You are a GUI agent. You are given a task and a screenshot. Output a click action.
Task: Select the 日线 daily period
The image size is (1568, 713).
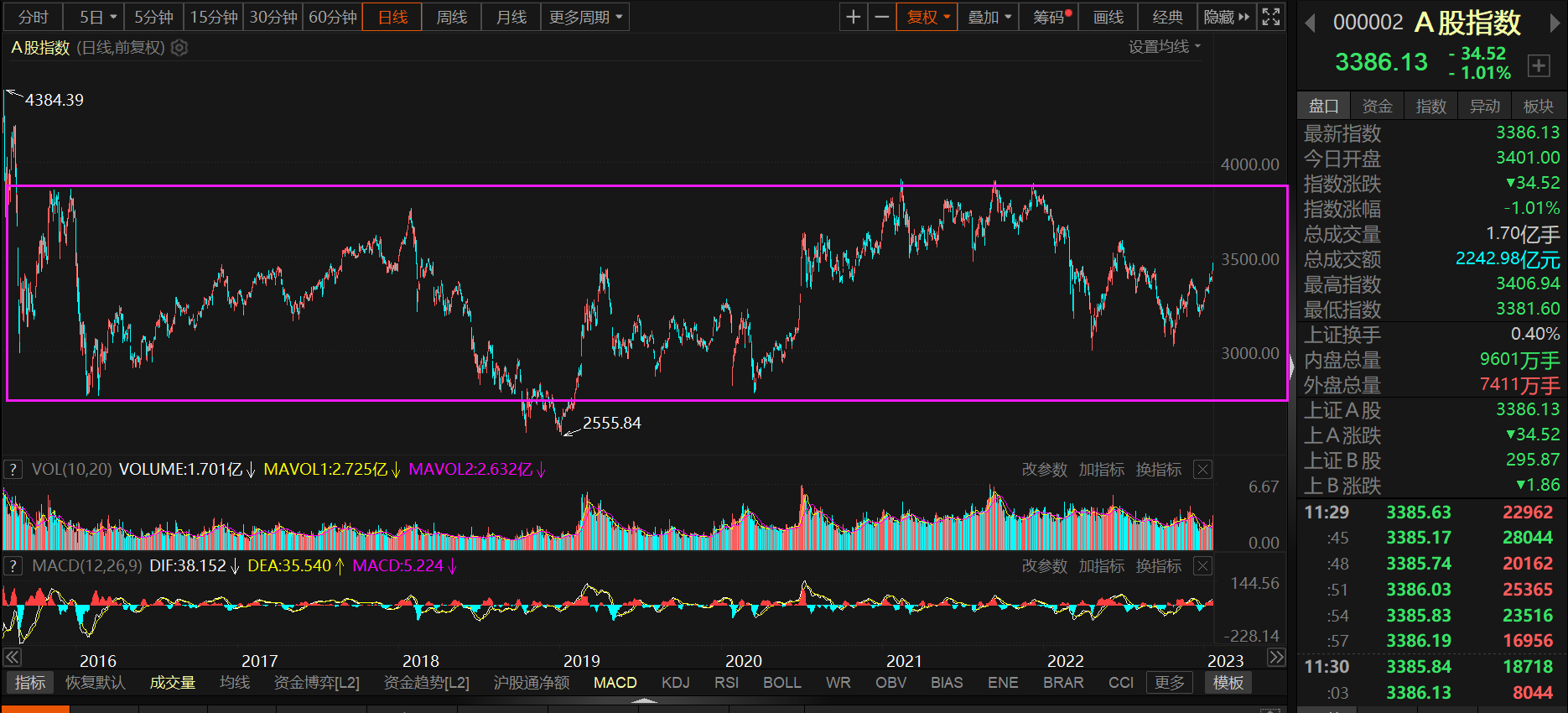pyautogui.click(x=392, y=17)
